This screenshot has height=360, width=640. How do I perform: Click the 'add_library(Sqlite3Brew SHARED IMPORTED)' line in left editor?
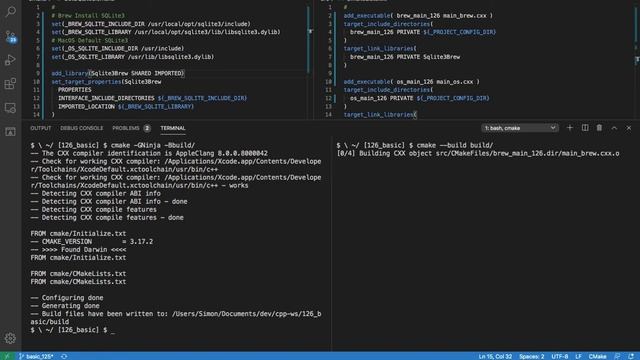[x=118, y=73]
